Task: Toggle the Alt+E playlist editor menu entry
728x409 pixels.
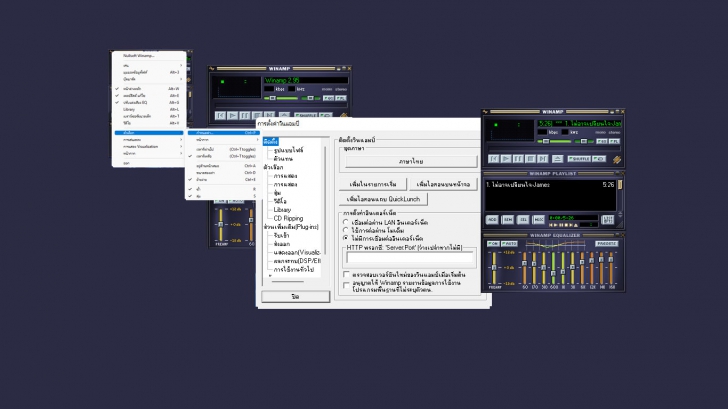Action: point(149,96)
